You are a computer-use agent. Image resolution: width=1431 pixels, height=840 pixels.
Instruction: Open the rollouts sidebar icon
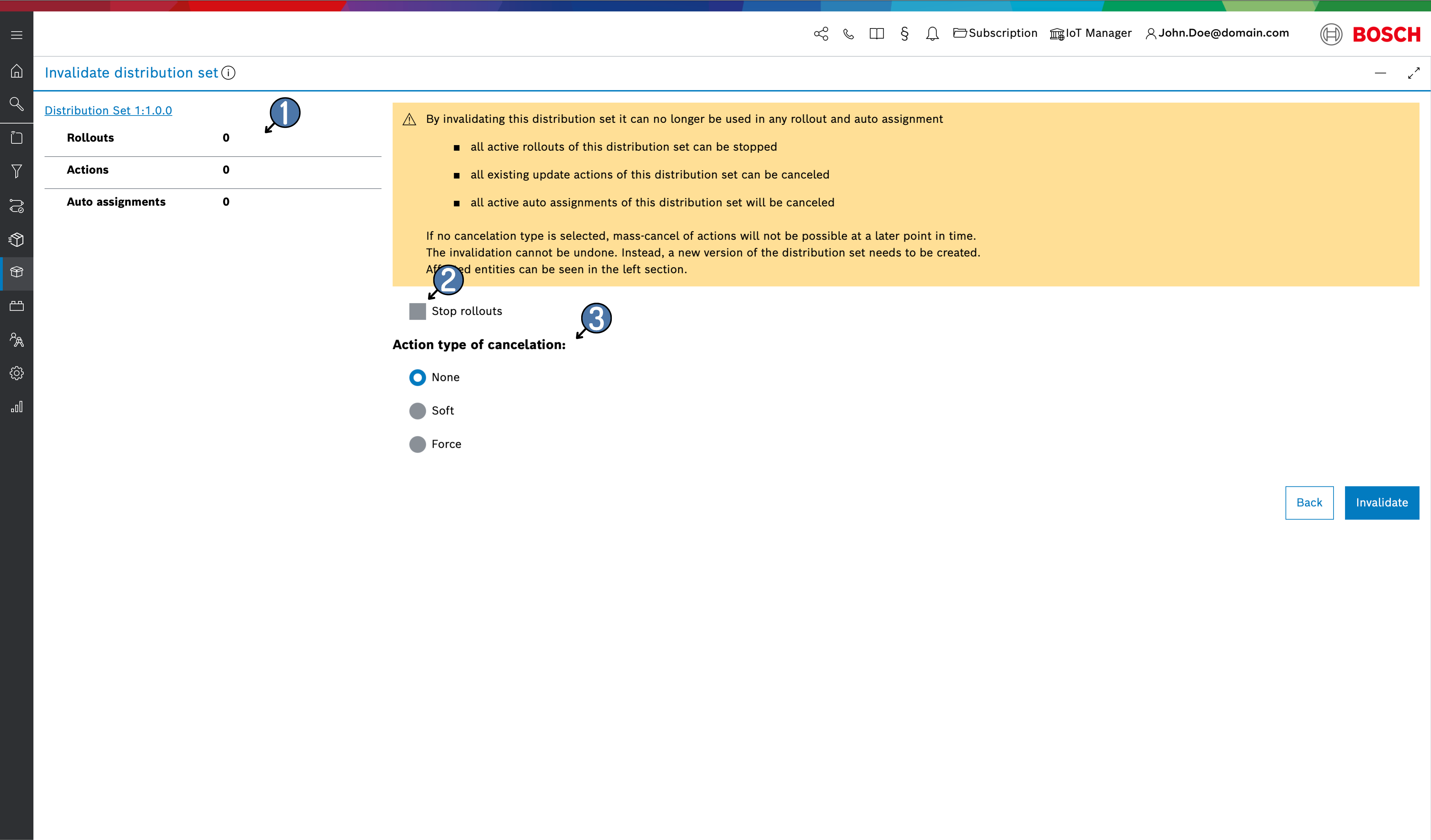pyautogui.click(x=16, y=206)
